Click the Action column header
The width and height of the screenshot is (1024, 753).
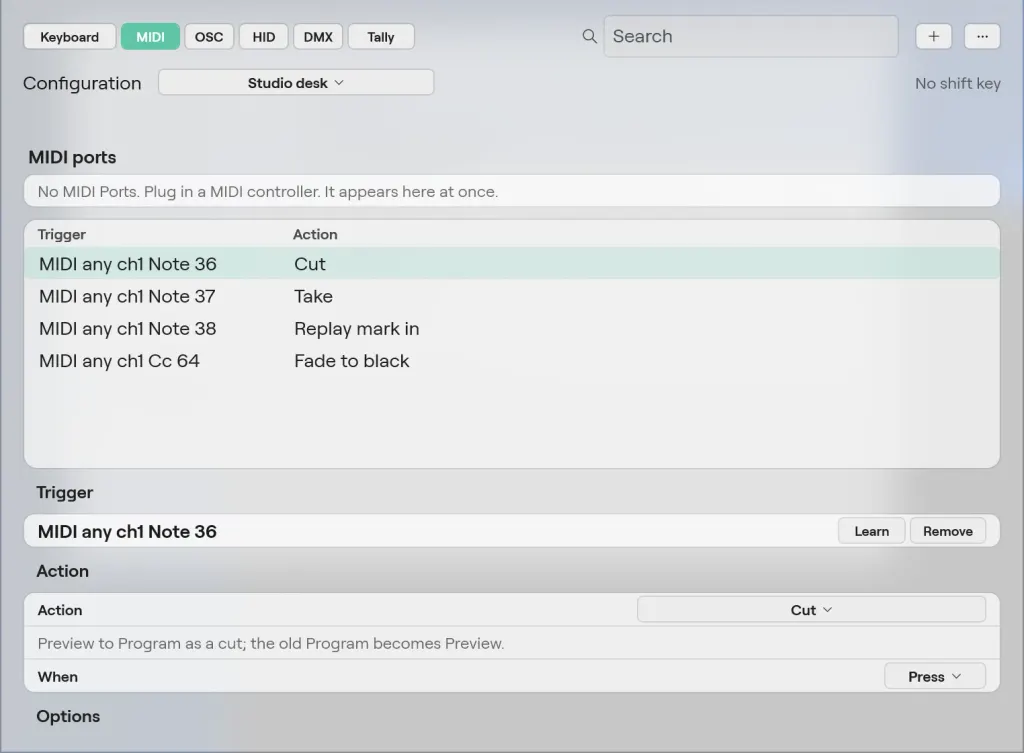point(315,234)
